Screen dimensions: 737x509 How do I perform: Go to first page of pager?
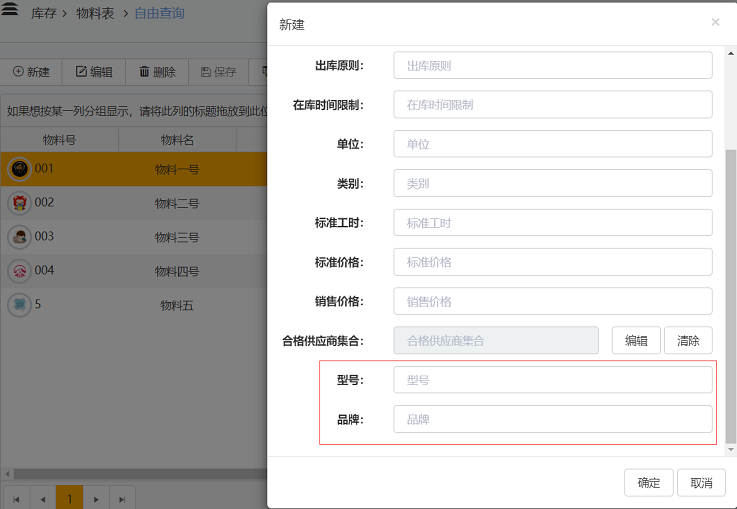pos(17,498)
